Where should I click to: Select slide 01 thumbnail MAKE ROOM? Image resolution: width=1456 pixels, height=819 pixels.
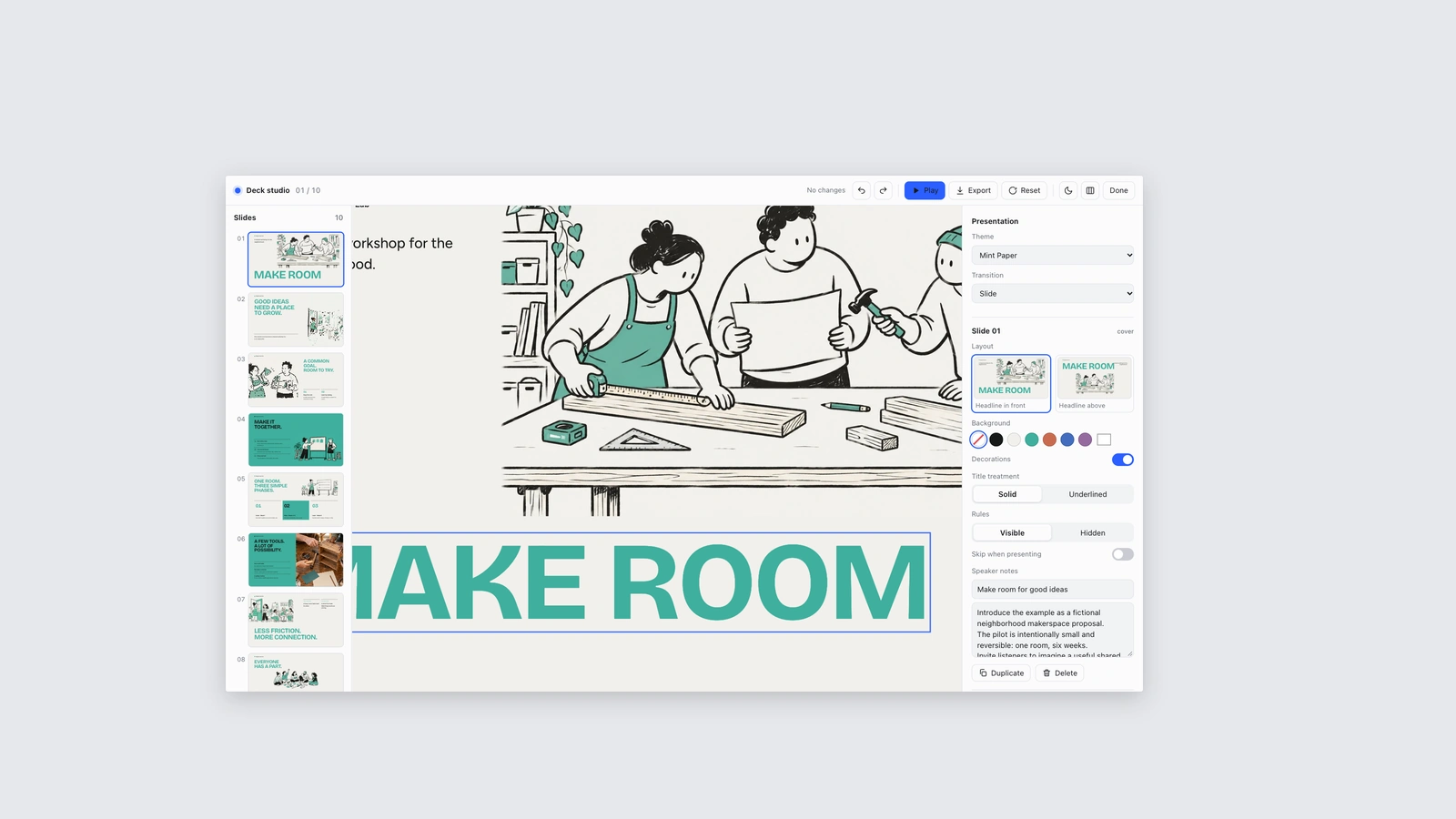pos(296,259)
